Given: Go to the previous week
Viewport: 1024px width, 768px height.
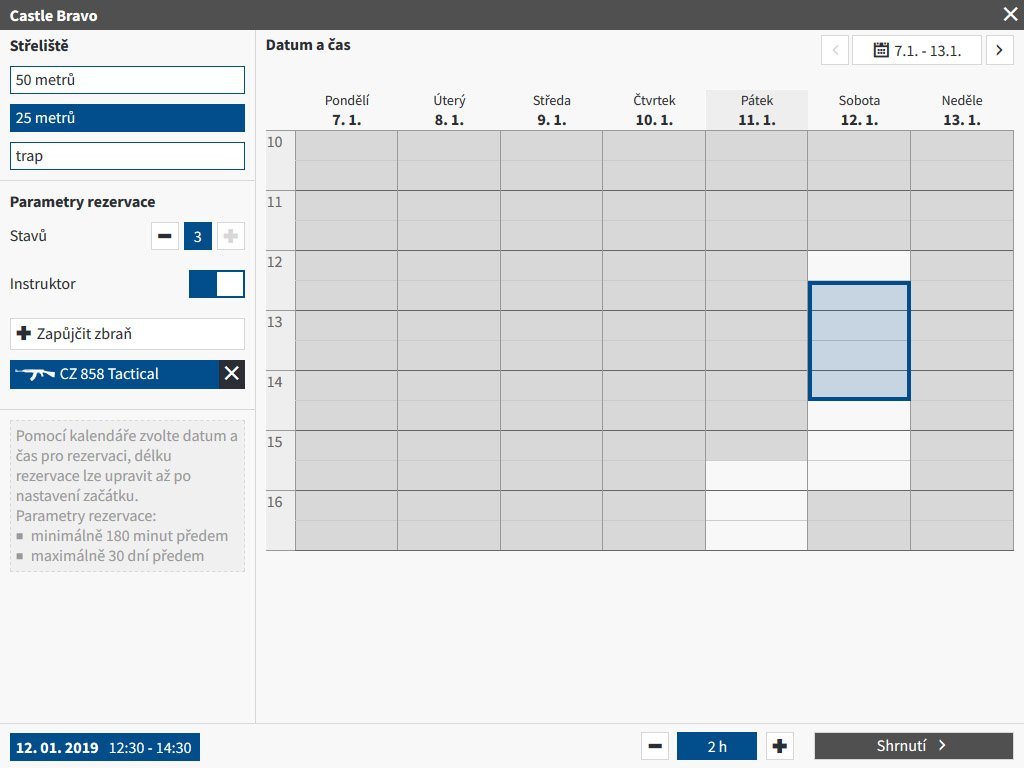Looking at the screenshot, I should click(x=835, y=50).
